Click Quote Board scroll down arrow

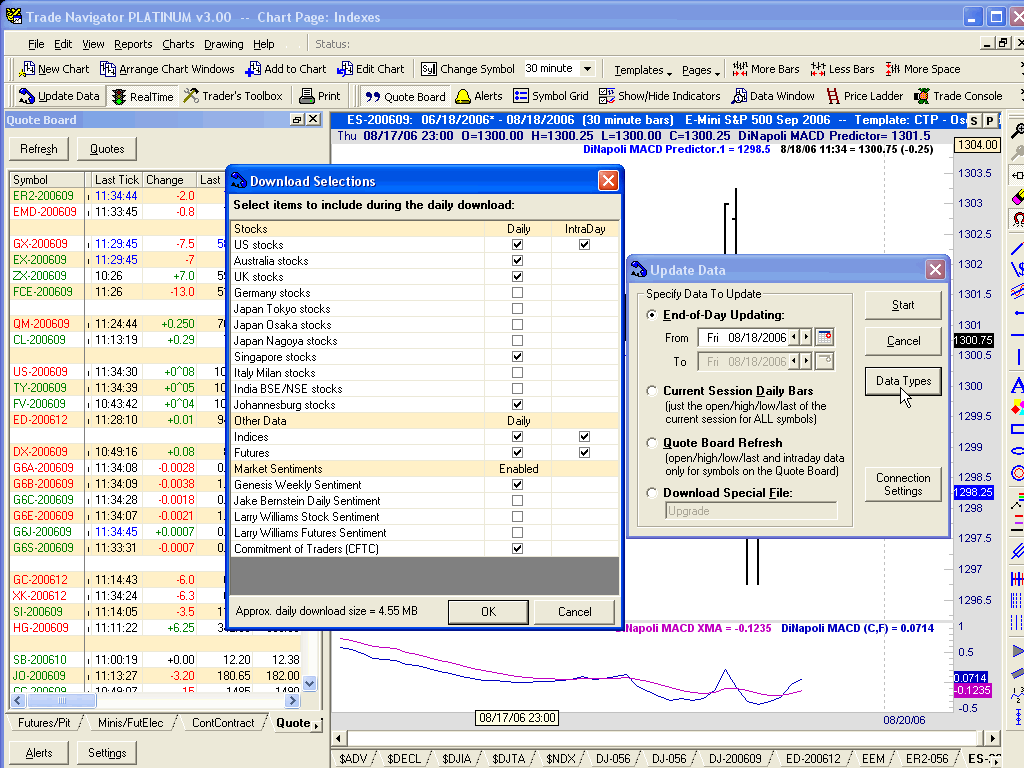pyautogui.click(x=310, y=684)
